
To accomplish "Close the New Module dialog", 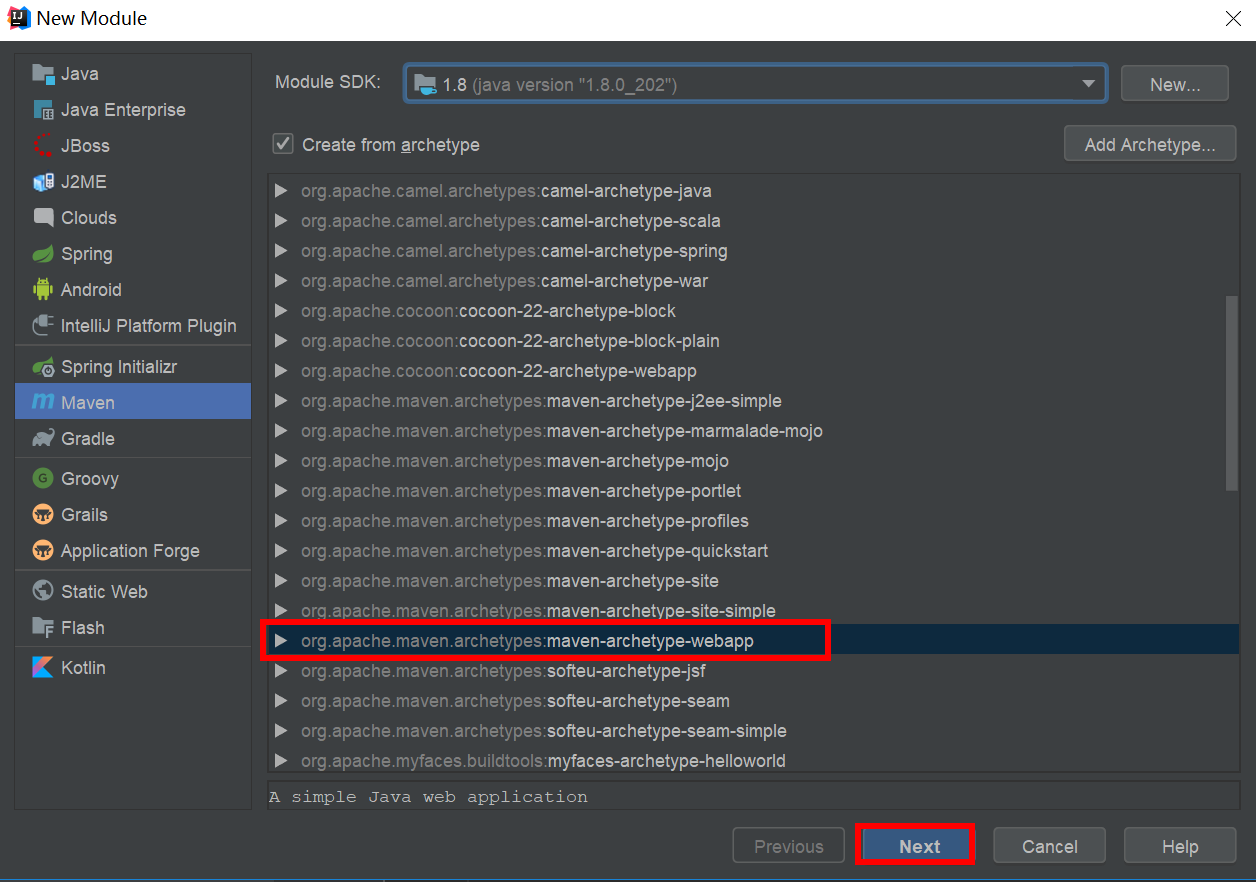I will (x=1233, y=18).
